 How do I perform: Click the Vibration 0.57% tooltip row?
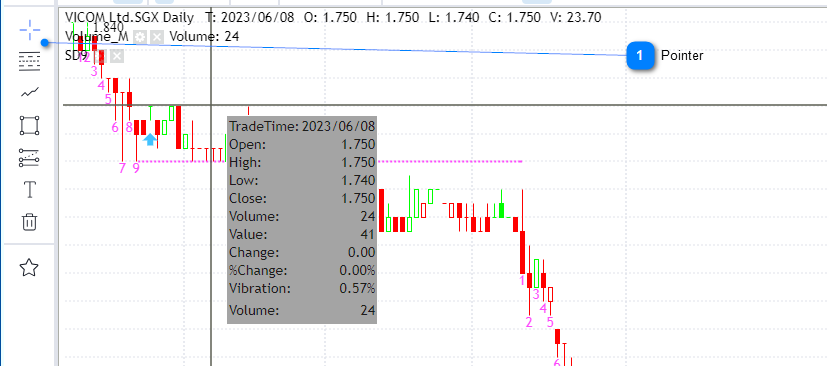coord(302,289)
